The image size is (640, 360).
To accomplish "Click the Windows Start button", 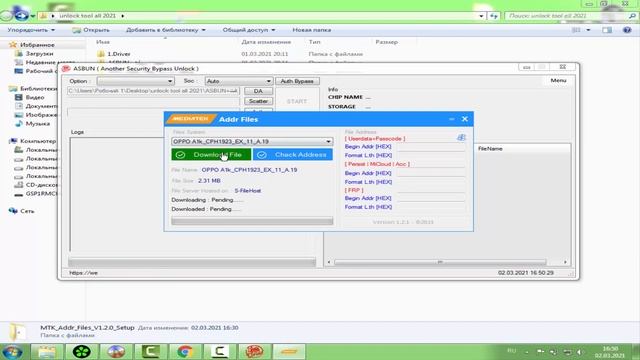I will (12, 351).
